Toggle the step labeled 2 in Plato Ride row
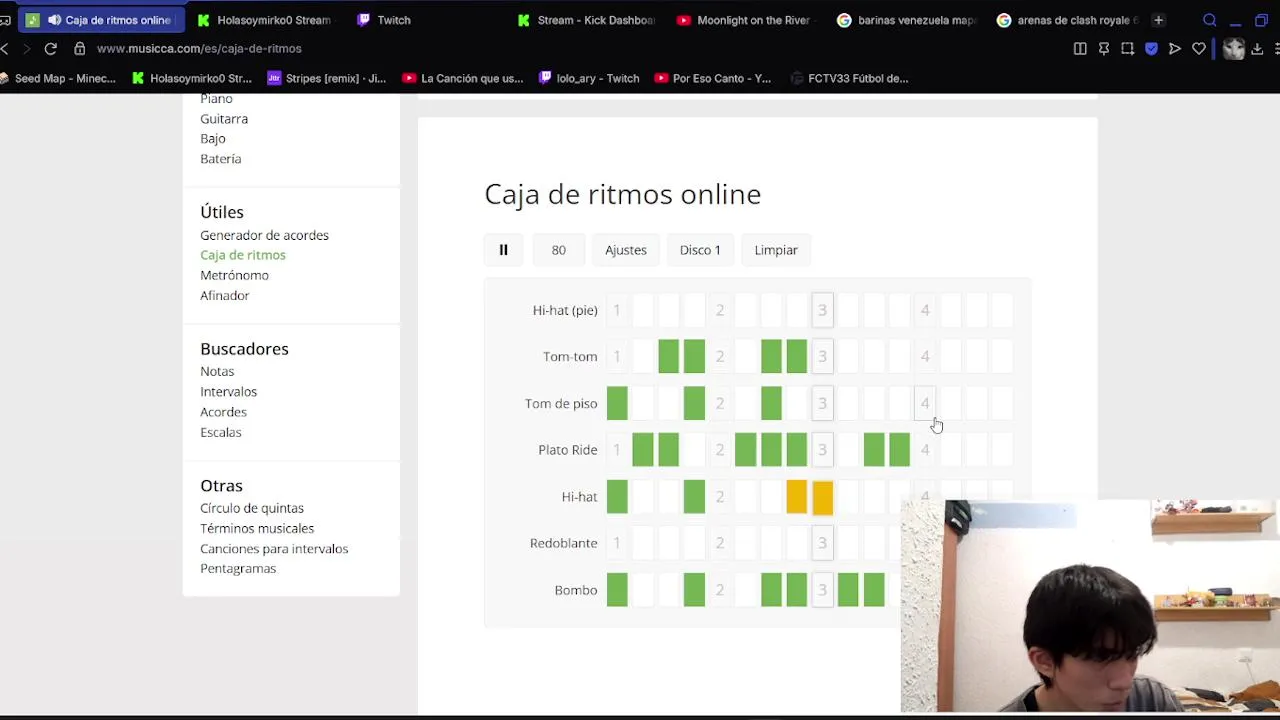 click(719, 450)
